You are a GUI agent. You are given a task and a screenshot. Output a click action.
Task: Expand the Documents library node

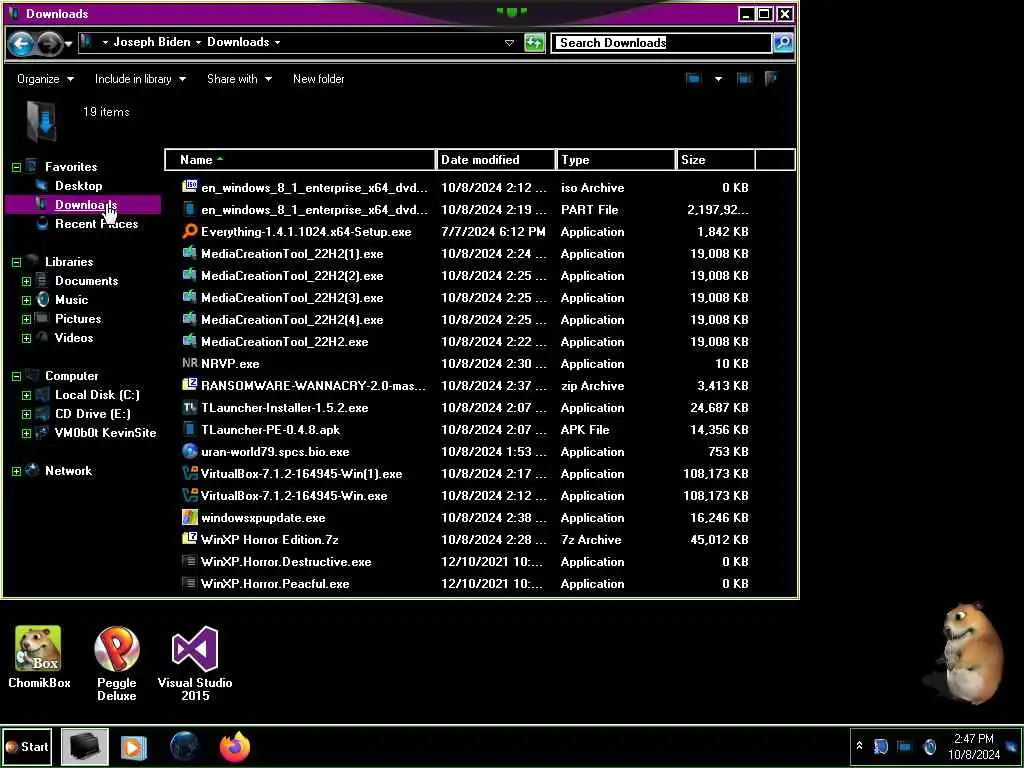pyautogui.click(x=26, y=281)
